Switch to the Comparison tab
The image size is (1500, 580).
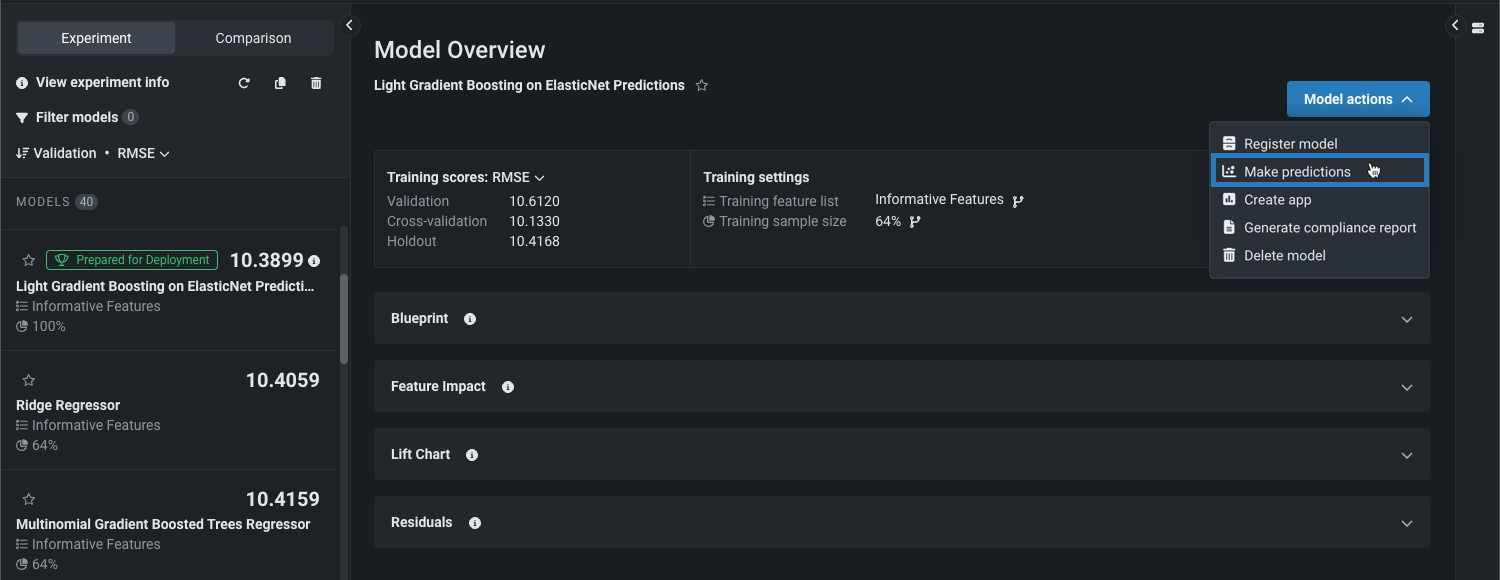pyautogui.click(x=253, y=38)
